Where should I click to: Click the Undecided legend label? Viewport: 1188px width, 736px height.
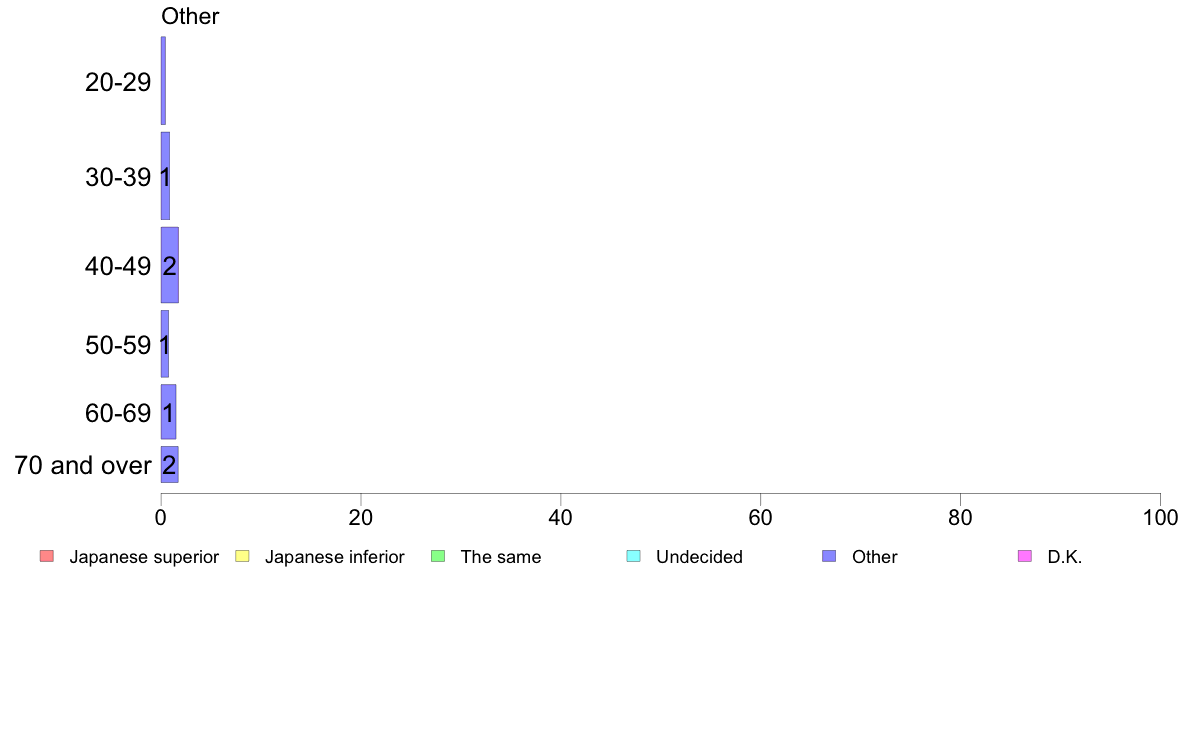point(699,557)
